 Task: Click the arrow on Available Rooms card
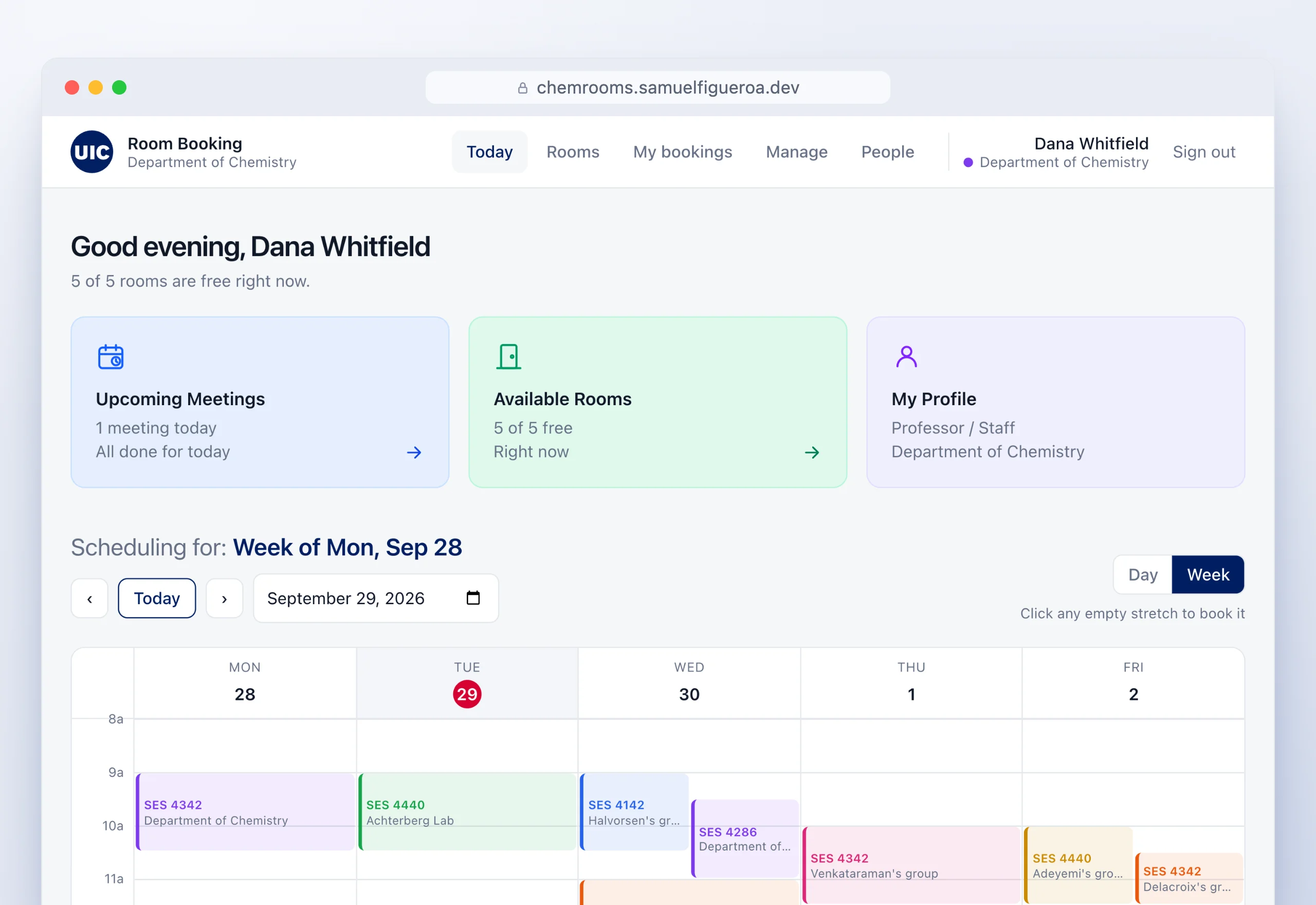tap(812, 452)
